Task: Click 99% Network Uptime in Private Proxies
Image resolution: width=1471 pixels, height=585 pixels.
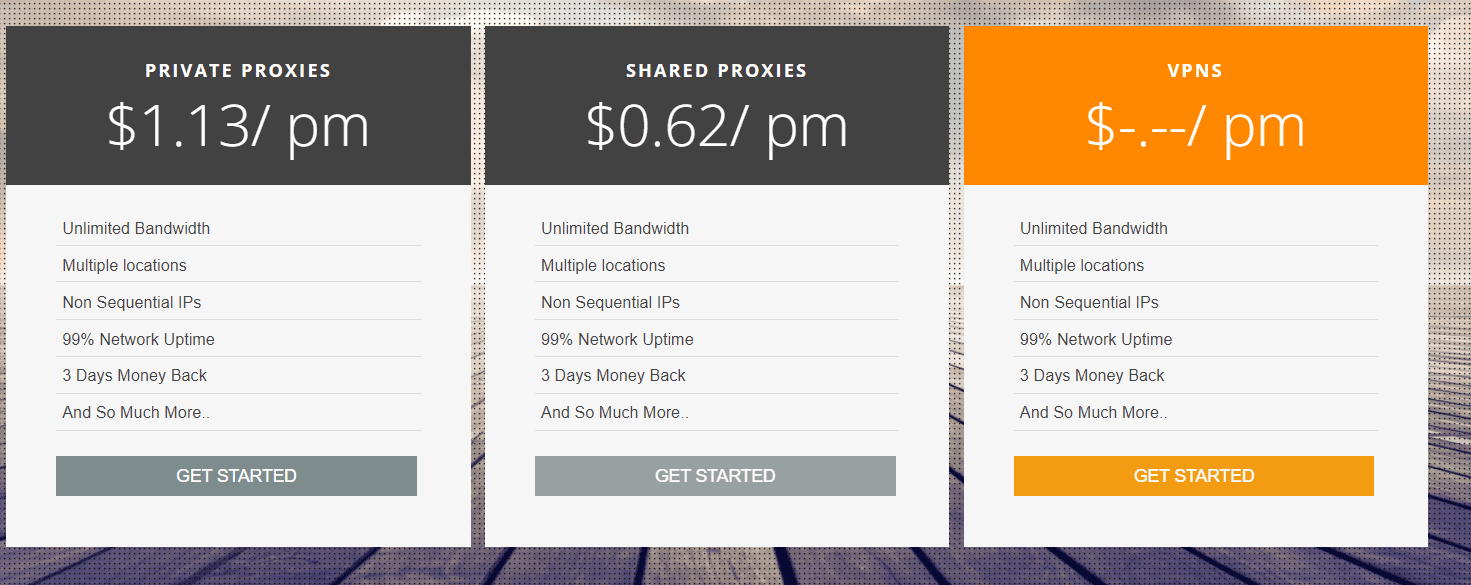Action: click(138, 339)
